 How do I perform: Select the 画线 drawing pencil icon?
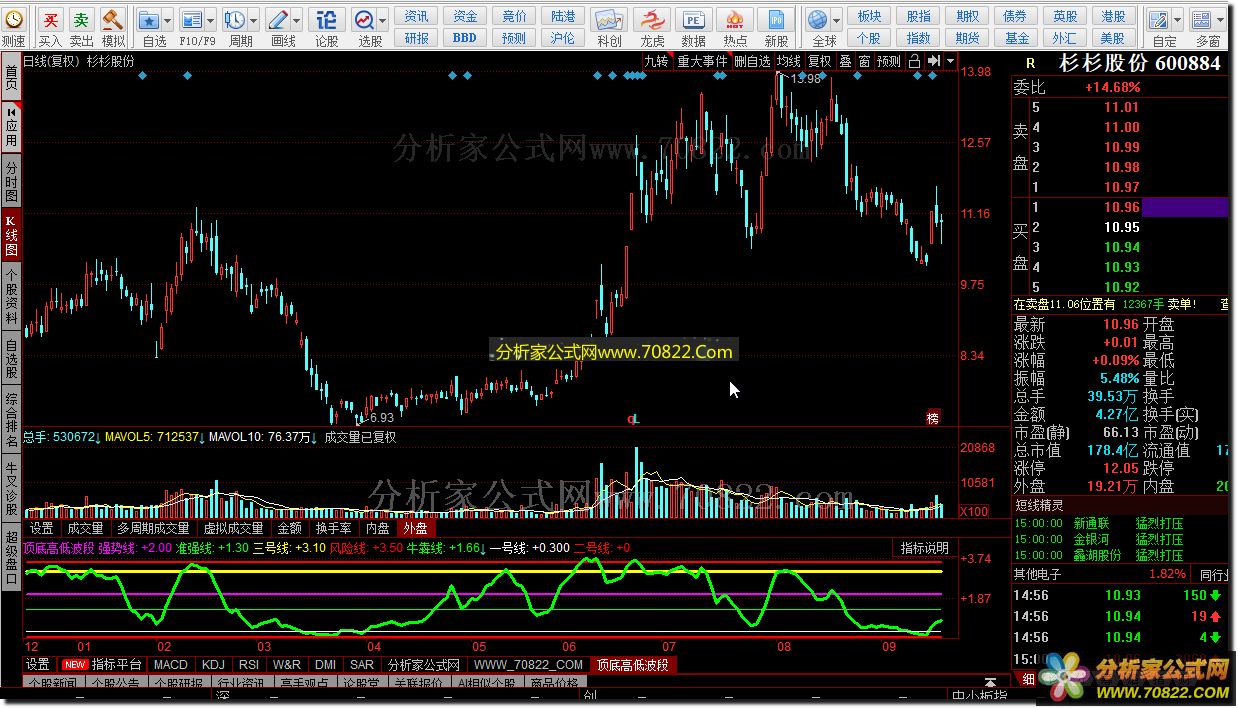278,19
